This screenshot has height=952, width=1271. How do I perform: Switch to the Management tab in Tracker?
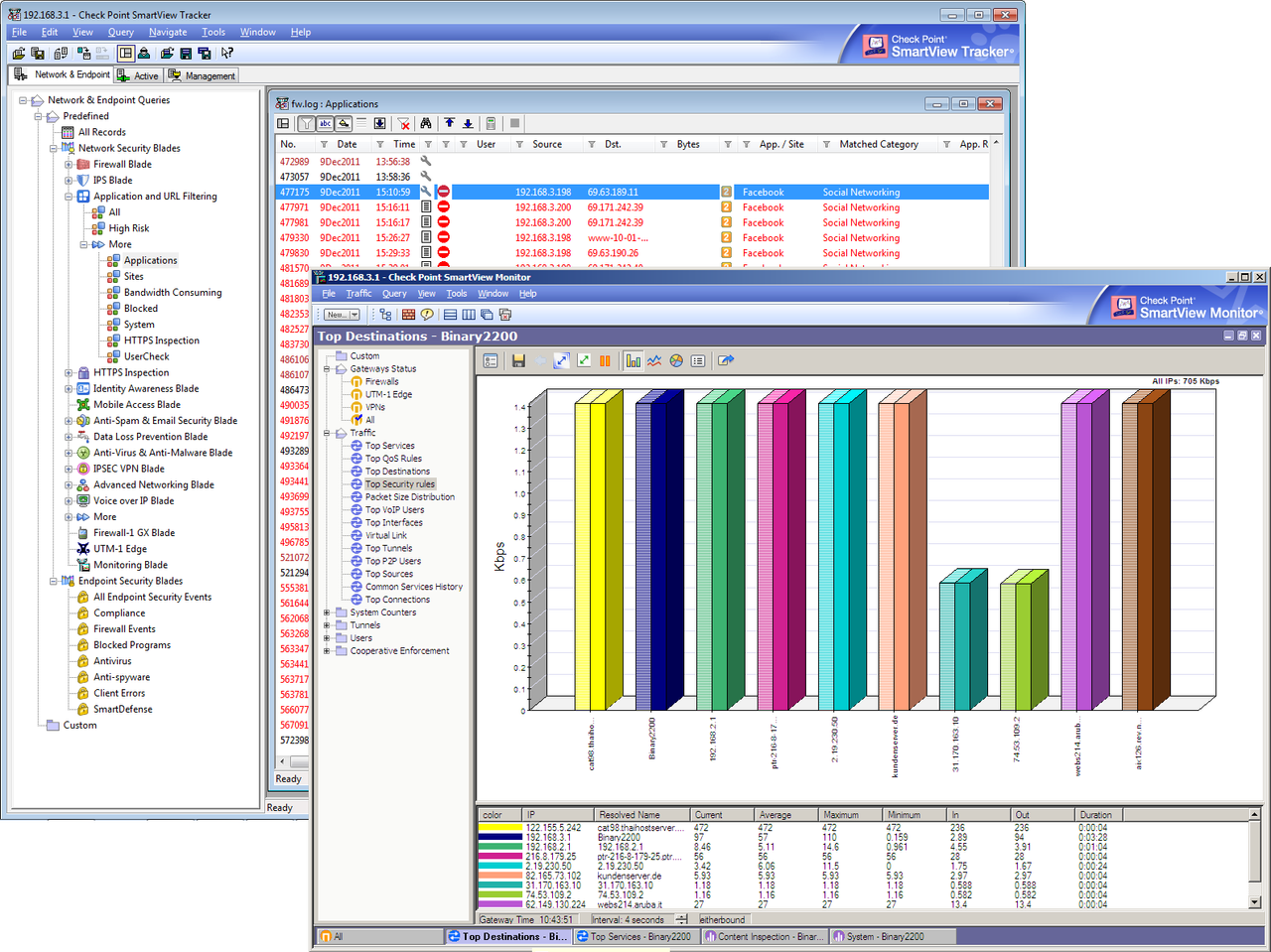(202, 75)
